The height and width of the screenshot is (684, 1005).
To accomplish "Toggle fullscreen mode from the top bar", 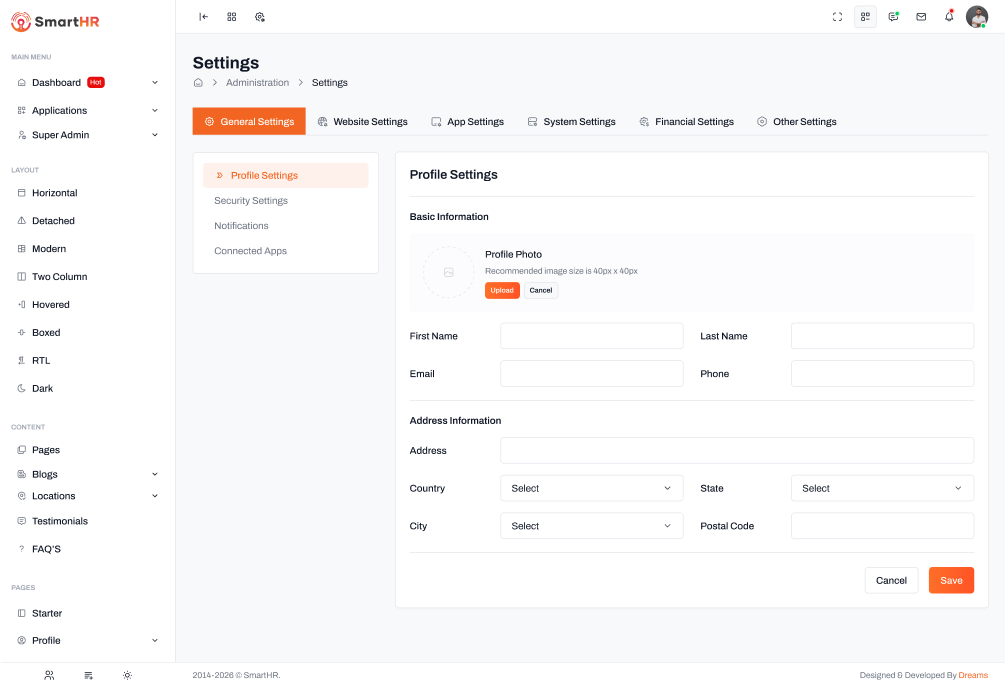I will tap(837, 17).
